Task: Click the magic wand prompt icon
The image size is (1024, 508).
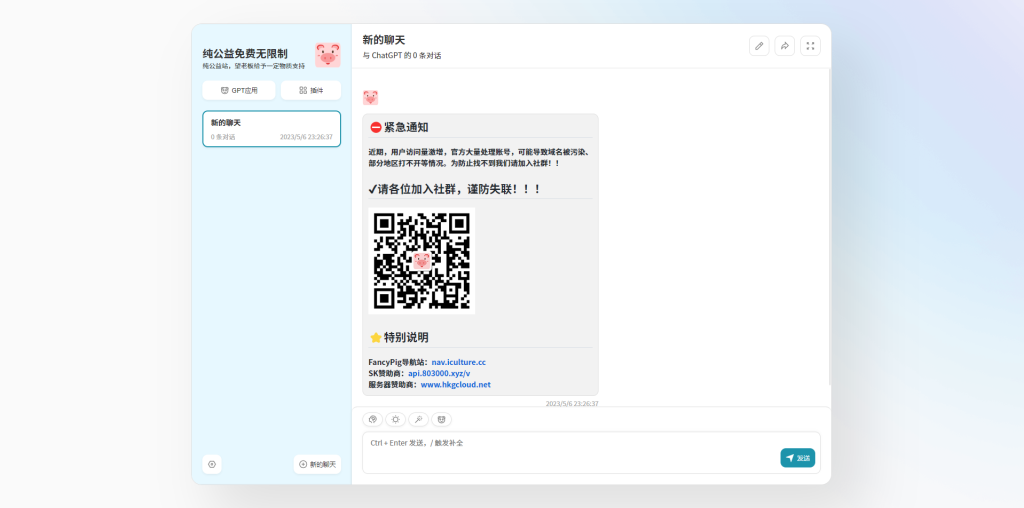Action: pos(418,420)
